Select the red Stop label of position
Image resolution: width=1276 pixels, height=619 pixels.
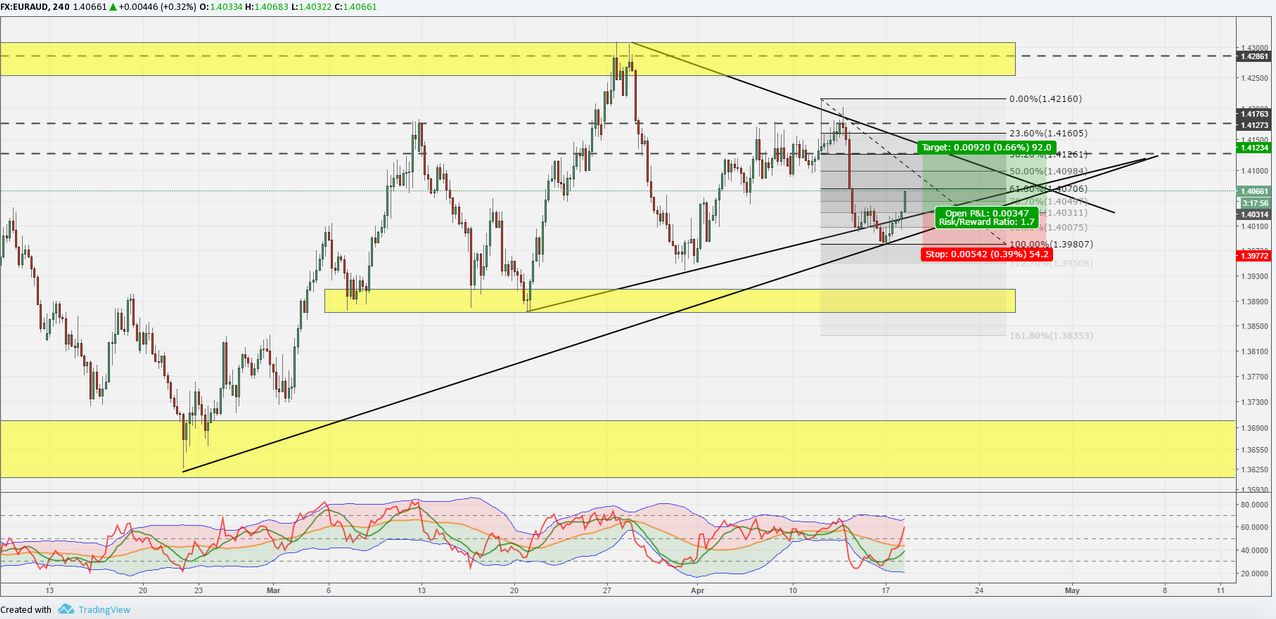(x=986, y=254)
